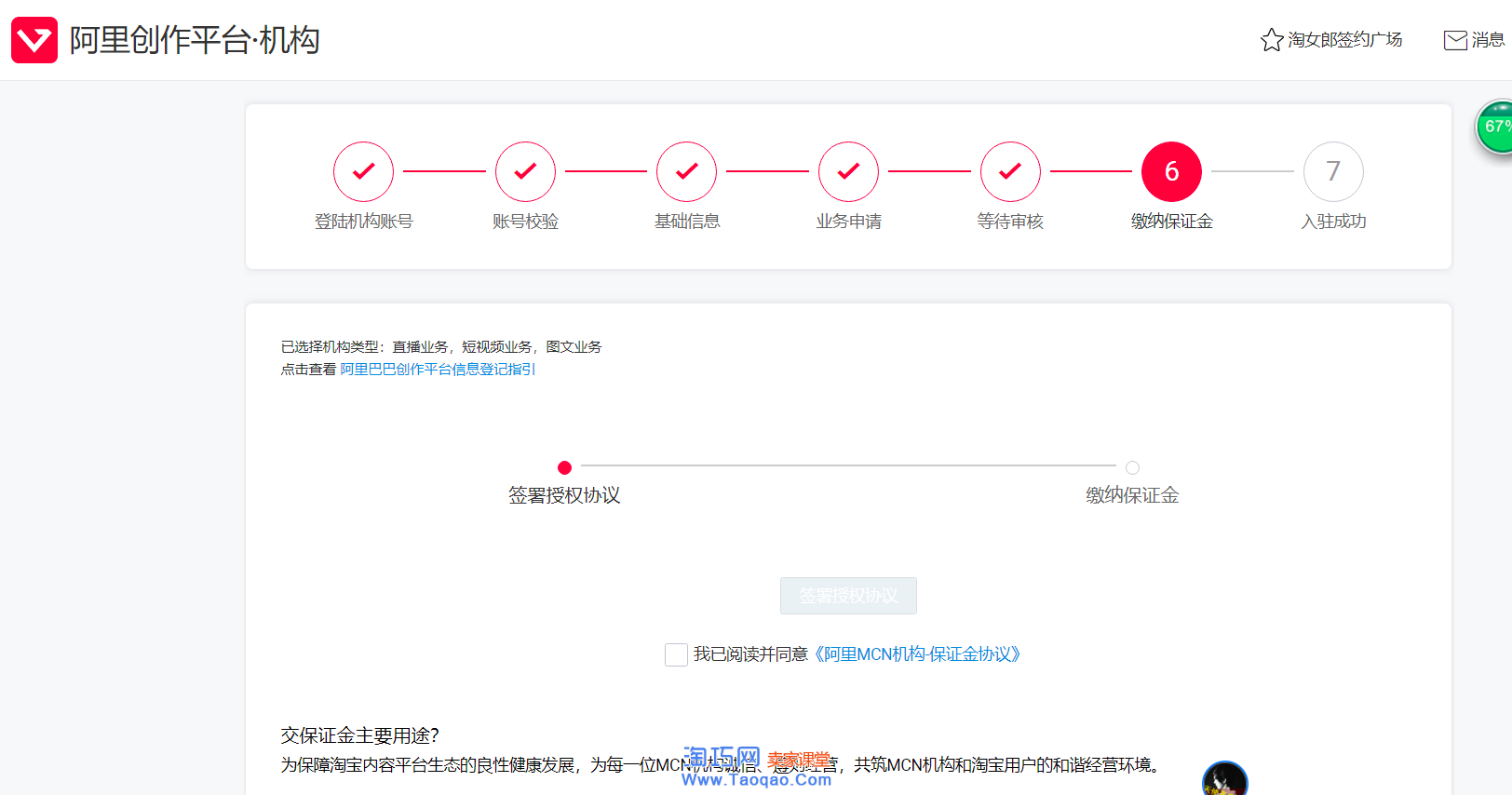Tick the agree to 保证金协议 checkbox

677,654
